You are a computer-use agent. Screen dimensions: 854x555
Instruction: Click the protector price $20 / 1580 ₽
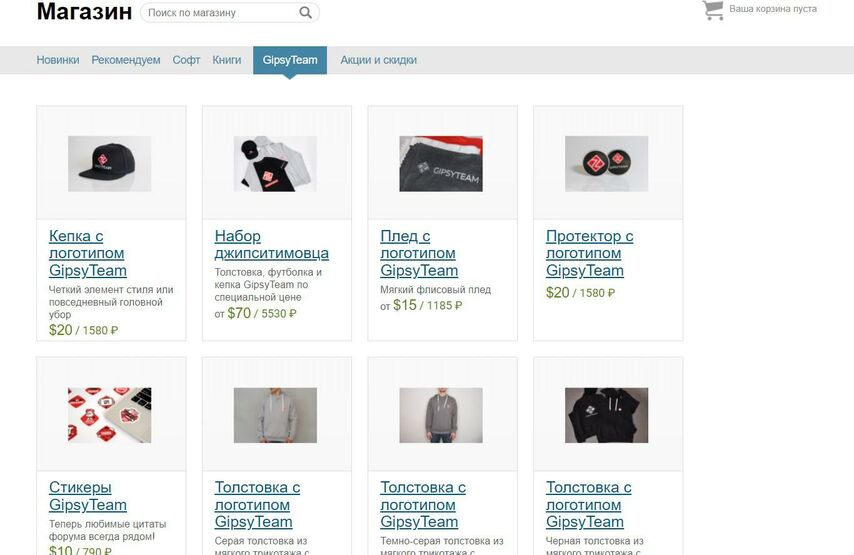(581, 292)
